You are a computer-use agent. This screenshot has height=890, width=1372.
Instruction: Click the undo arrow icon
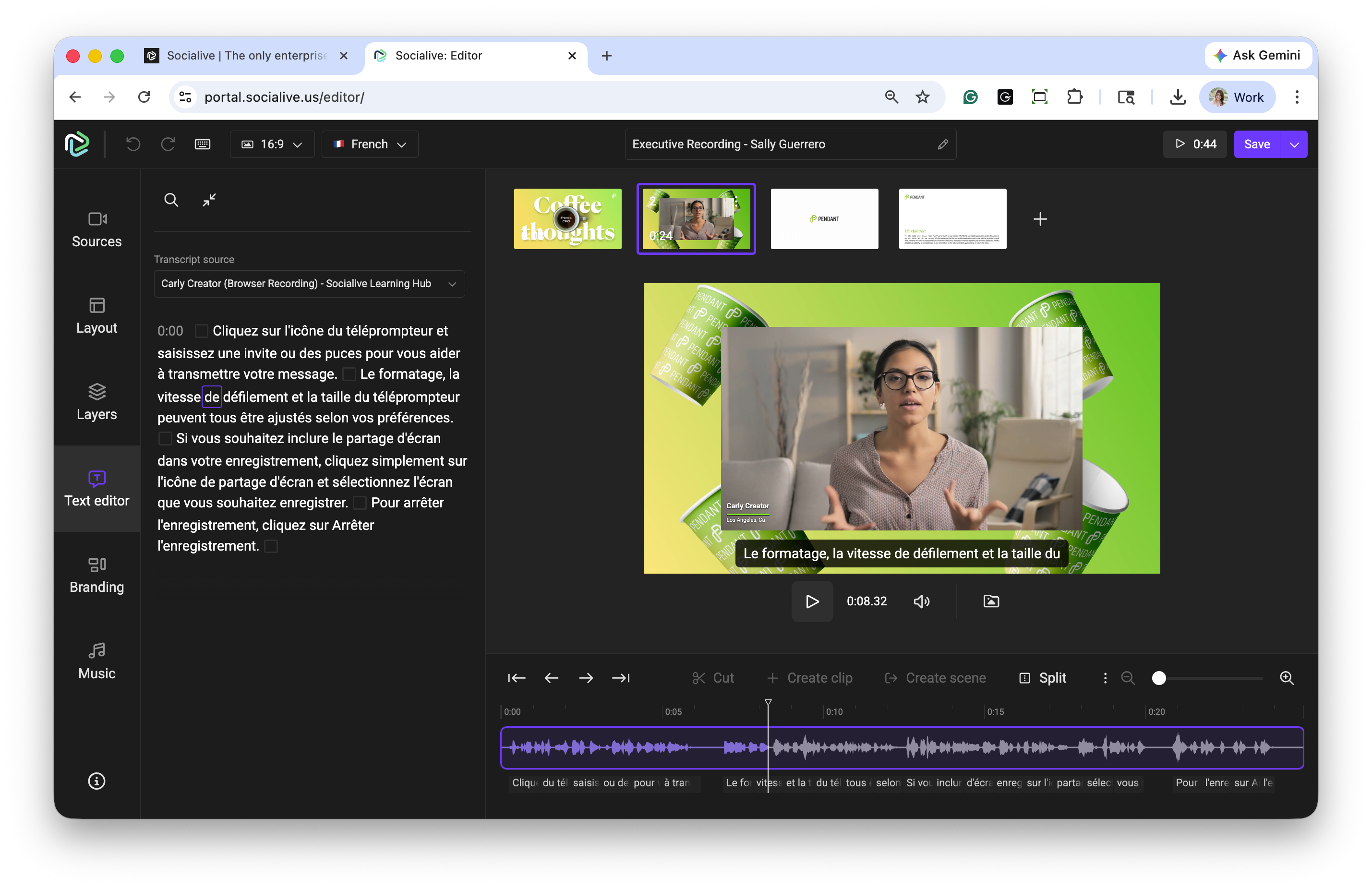point(133,144)
